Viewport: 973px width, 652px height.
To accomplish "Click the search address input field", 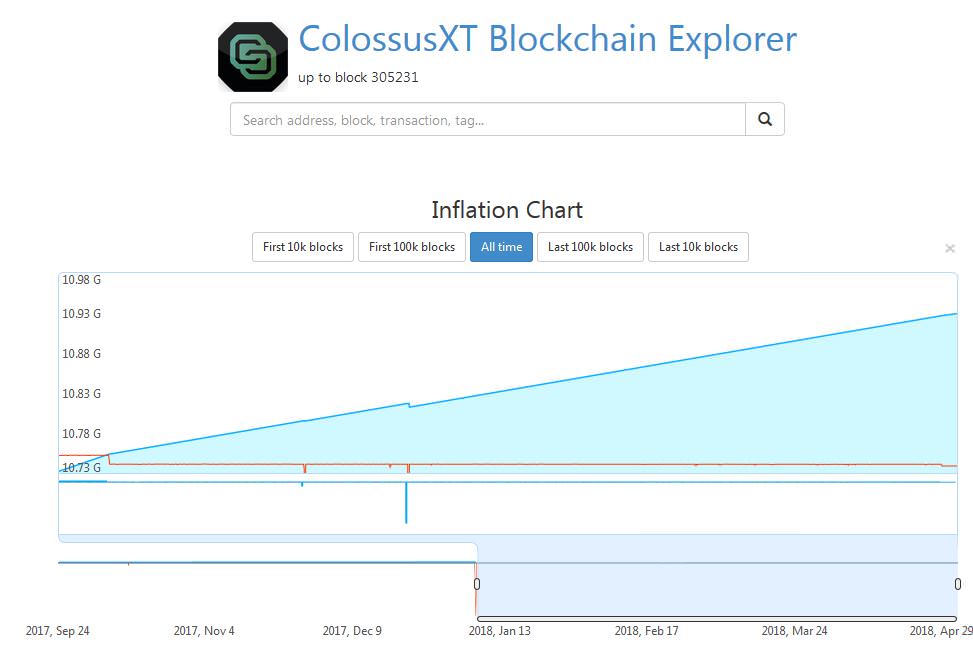I will click(488, 119).
